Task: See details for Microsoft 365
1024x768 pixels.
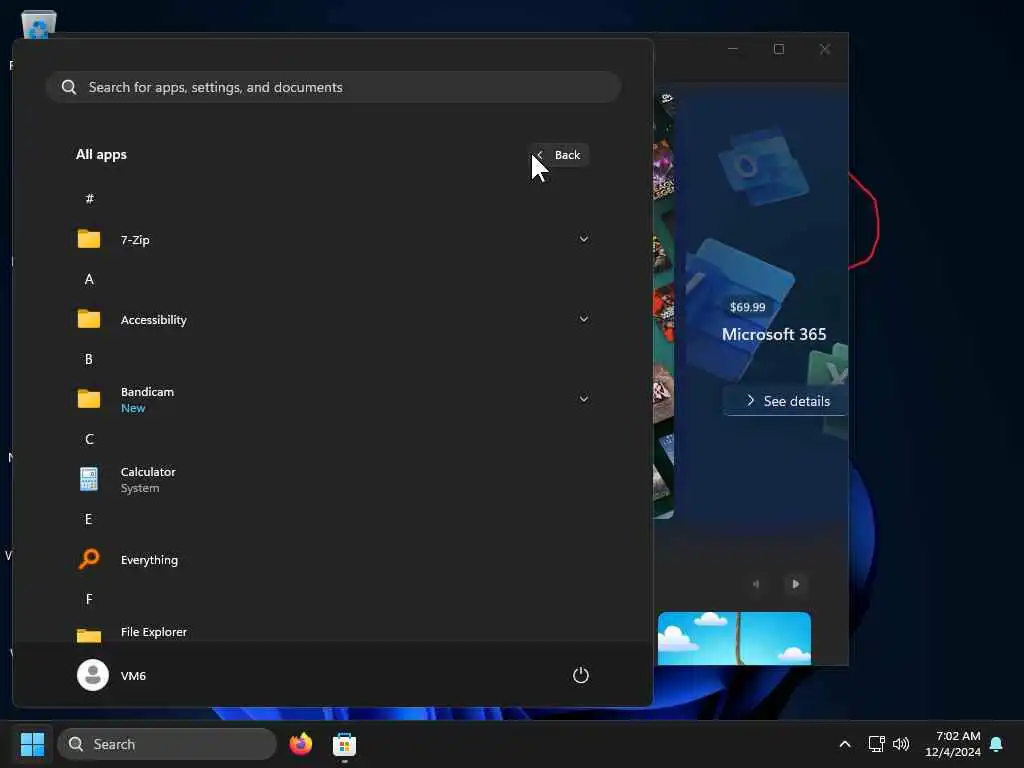Action: pos(788,401)
